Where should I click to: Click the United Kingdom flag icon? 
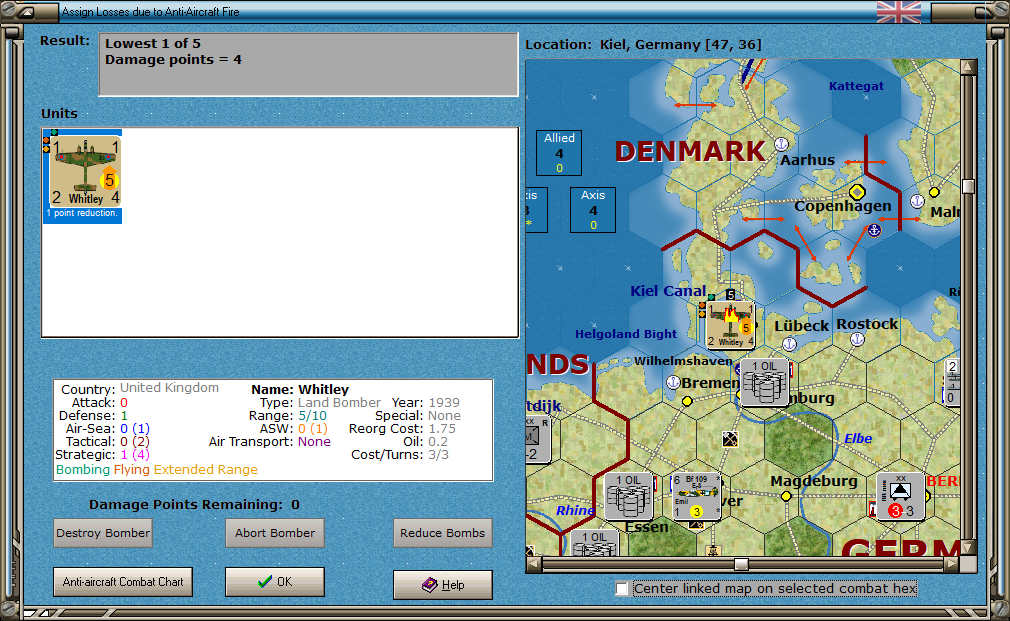[x=899, y=12]
